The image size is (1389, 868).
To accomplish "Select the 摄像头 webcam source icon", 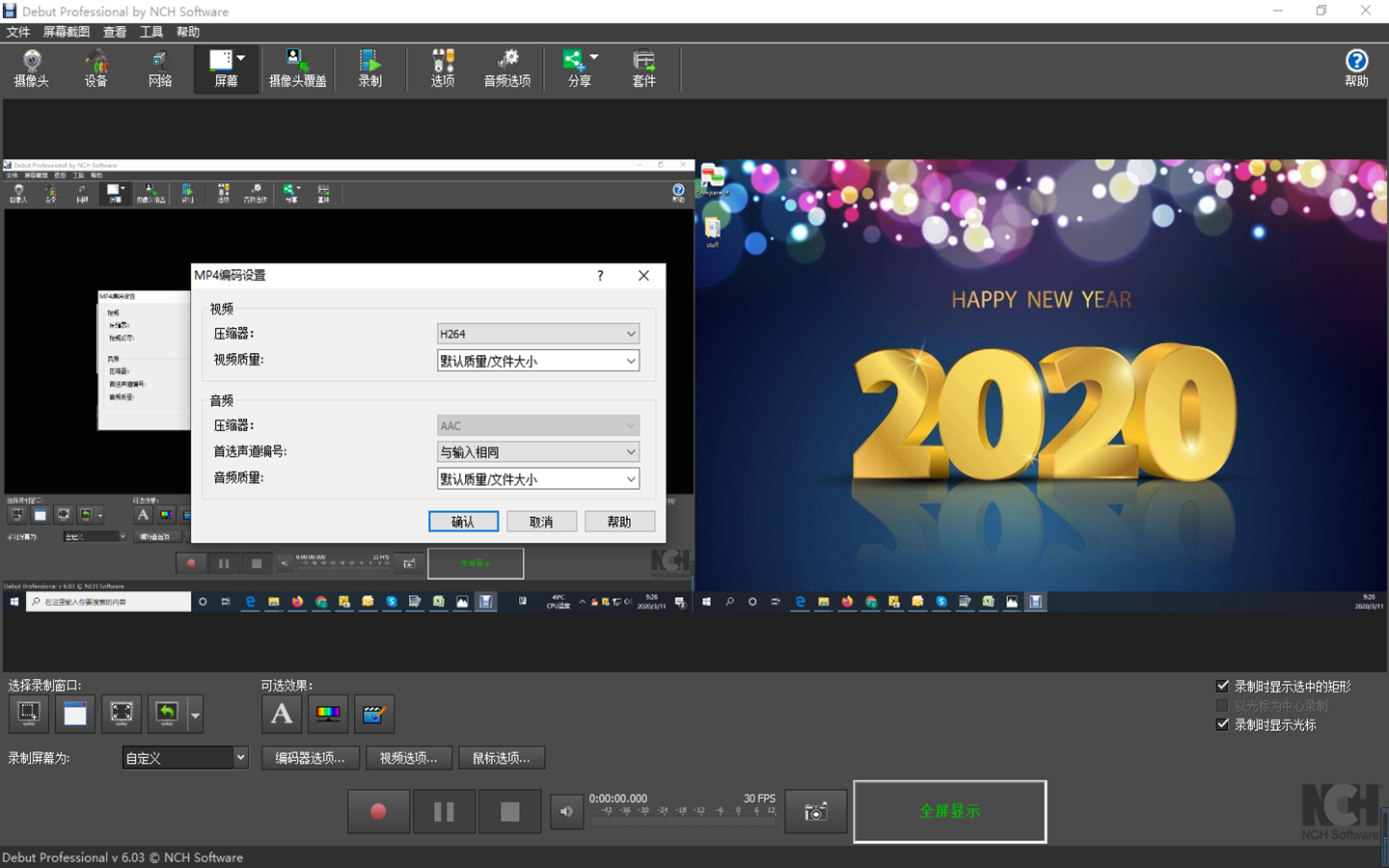I will point(32,68).
